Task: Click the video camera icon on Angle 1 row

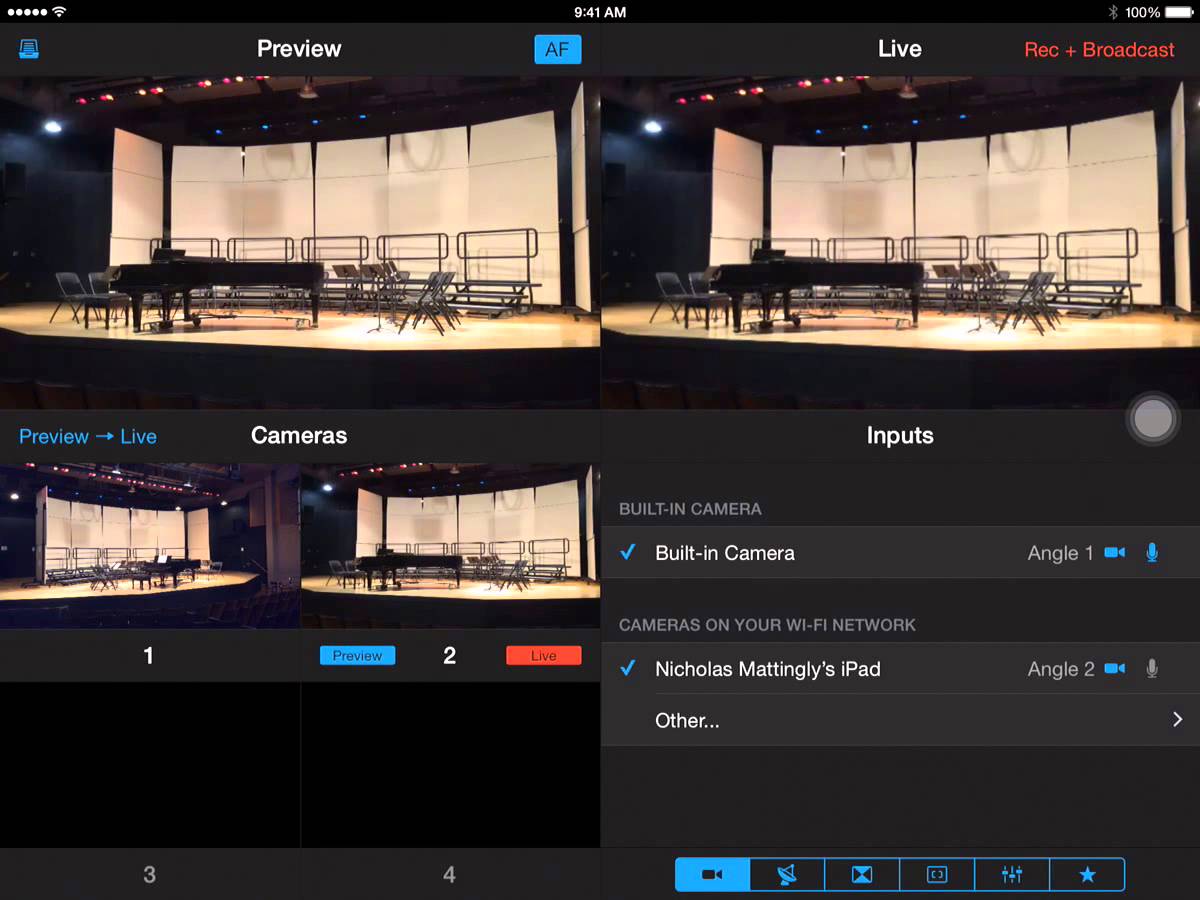Action: coord(1115,552)
